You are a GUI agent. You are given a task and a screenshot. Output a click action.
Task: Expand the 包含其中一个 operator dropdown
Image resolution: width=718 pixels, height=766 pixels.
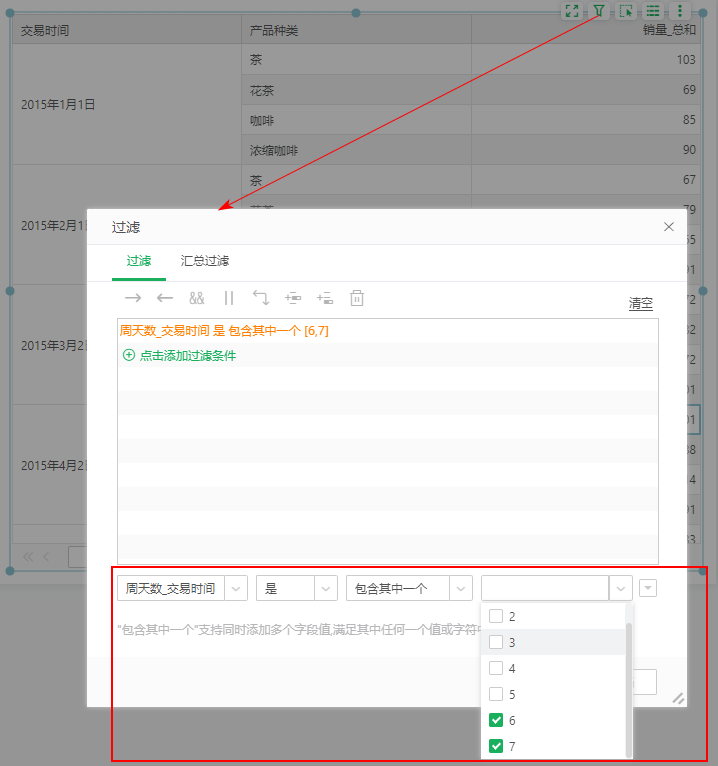pyautogui.click(x=461, y=589)
